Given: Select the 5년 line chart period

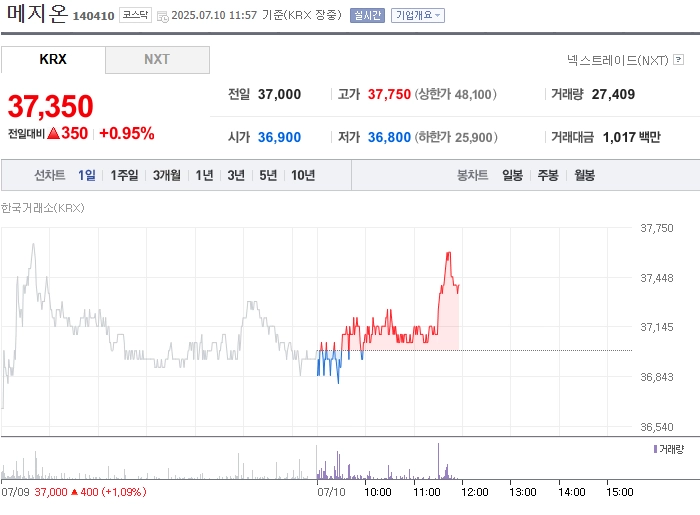Looking at the screenshot, I should coord(268,175).
